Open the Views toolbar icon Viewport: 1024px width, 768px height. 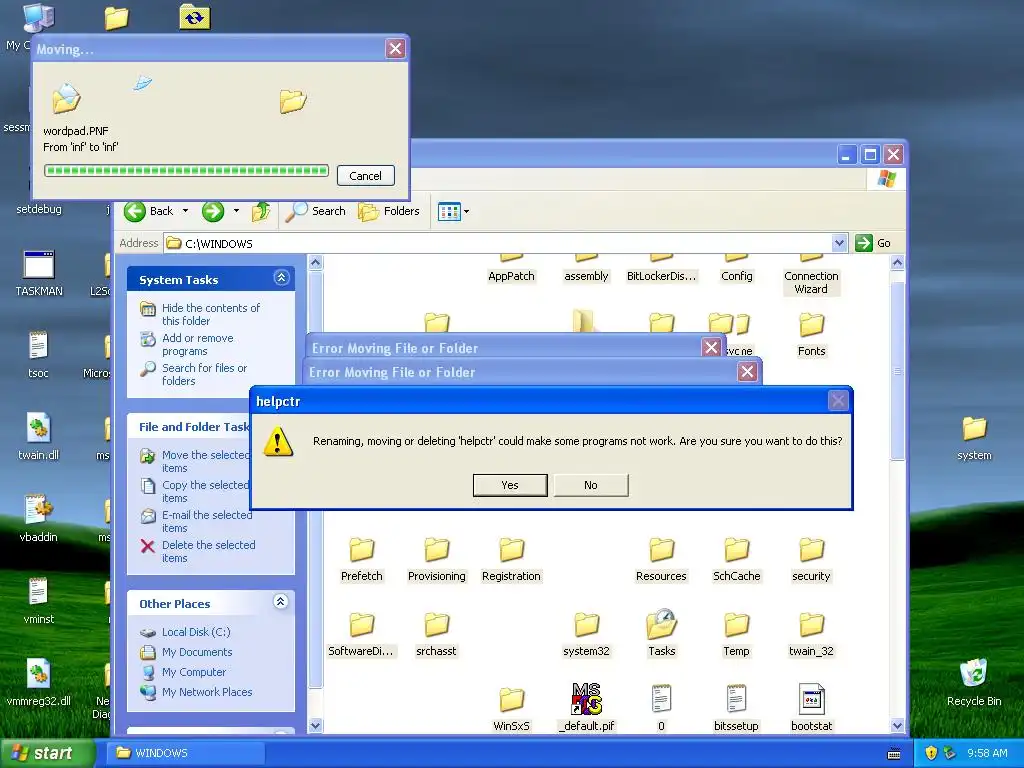click(x=449, y=212)
